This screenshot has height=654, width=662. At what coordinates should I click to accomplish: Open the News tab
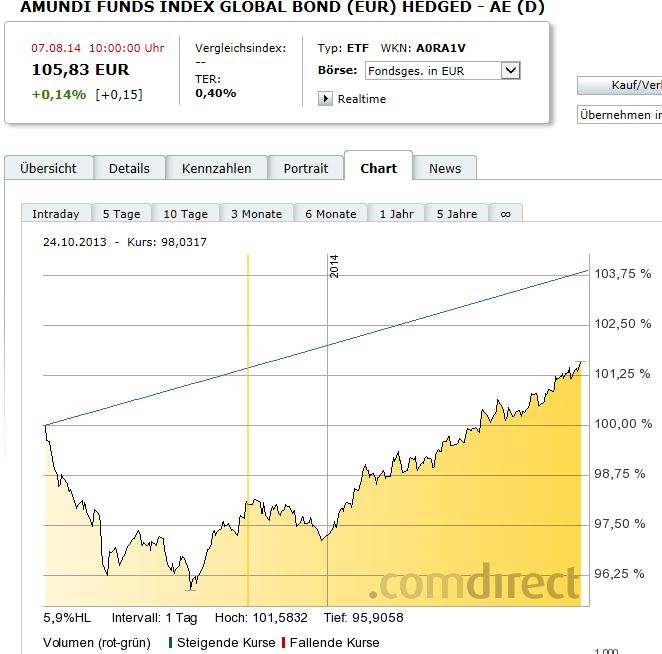click(x=445, y=168)
